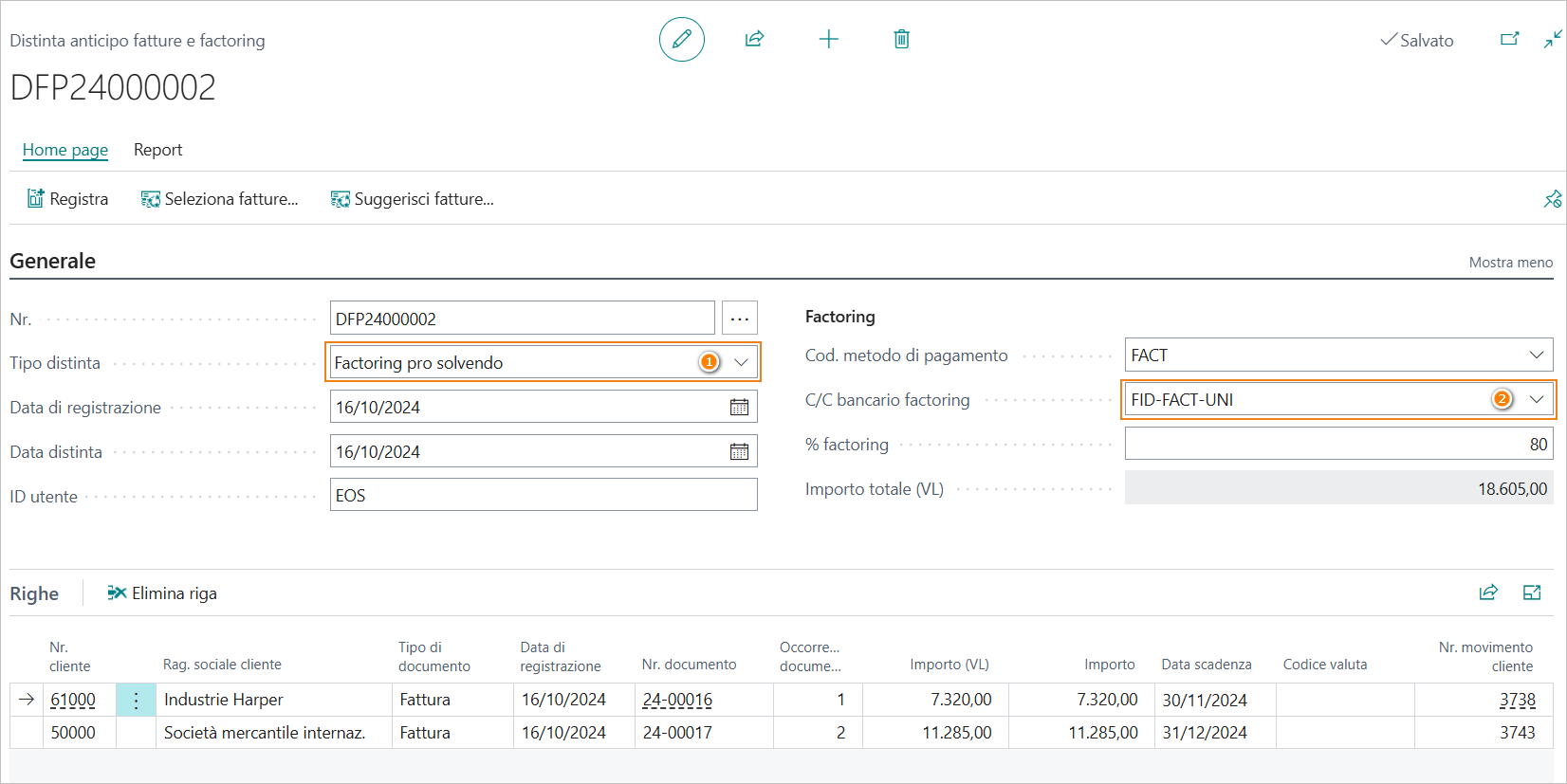This screenshot has height=784, width=1567.
Task: Select amount cell 11.285,00 under Importo (VL)
Action: point(935,733)
